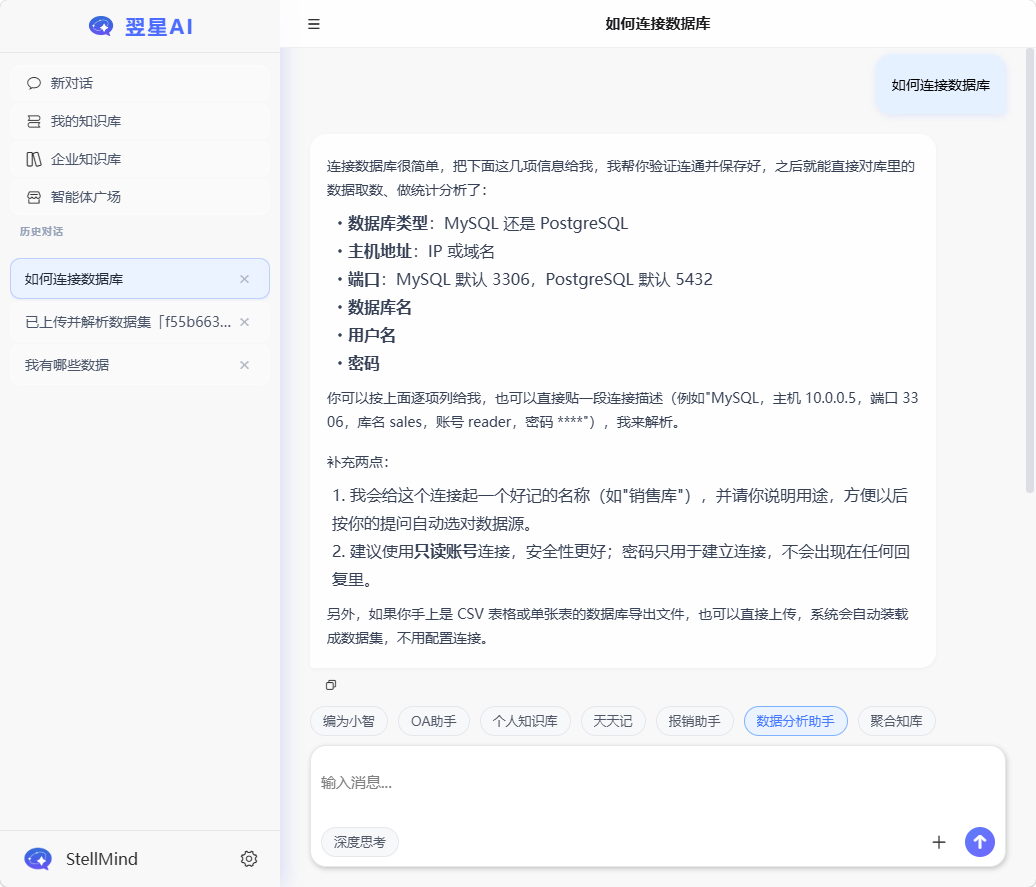Select the OA助手 agent chip
This screenshot has width=1036, height=887.
[x=433, y=721]
